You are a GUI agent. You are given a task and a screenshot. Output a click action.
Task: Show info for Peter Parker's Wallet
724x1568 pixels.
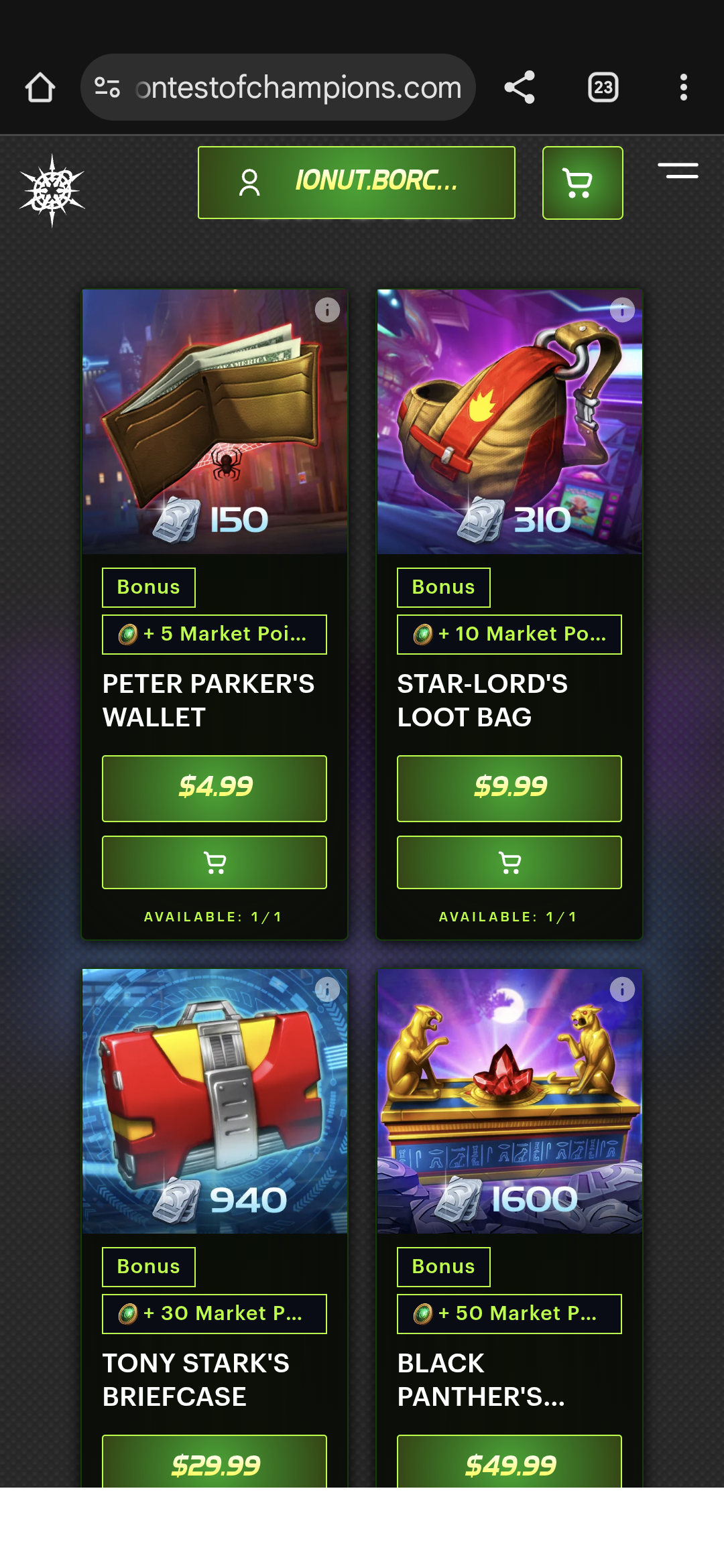pos(327,310)
